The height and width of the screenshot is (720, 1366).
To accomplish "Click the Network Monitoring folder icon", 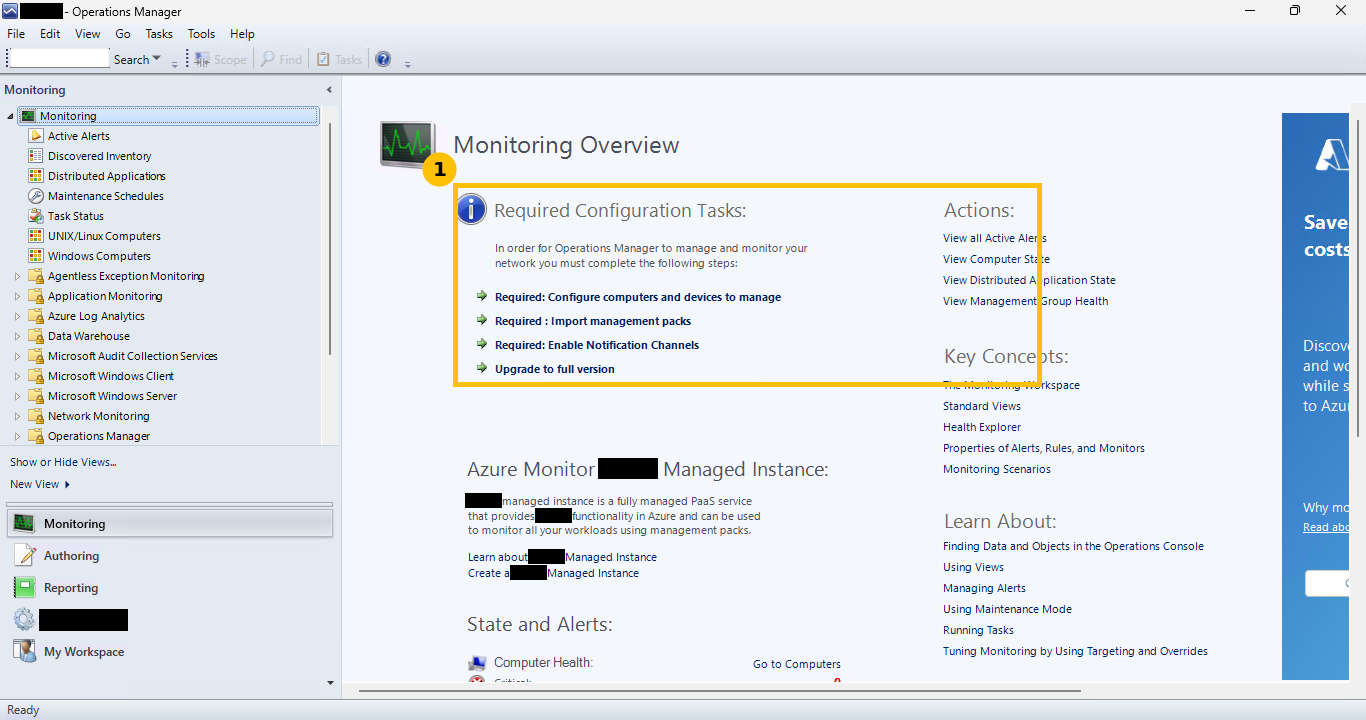I will tap(36, 416).
